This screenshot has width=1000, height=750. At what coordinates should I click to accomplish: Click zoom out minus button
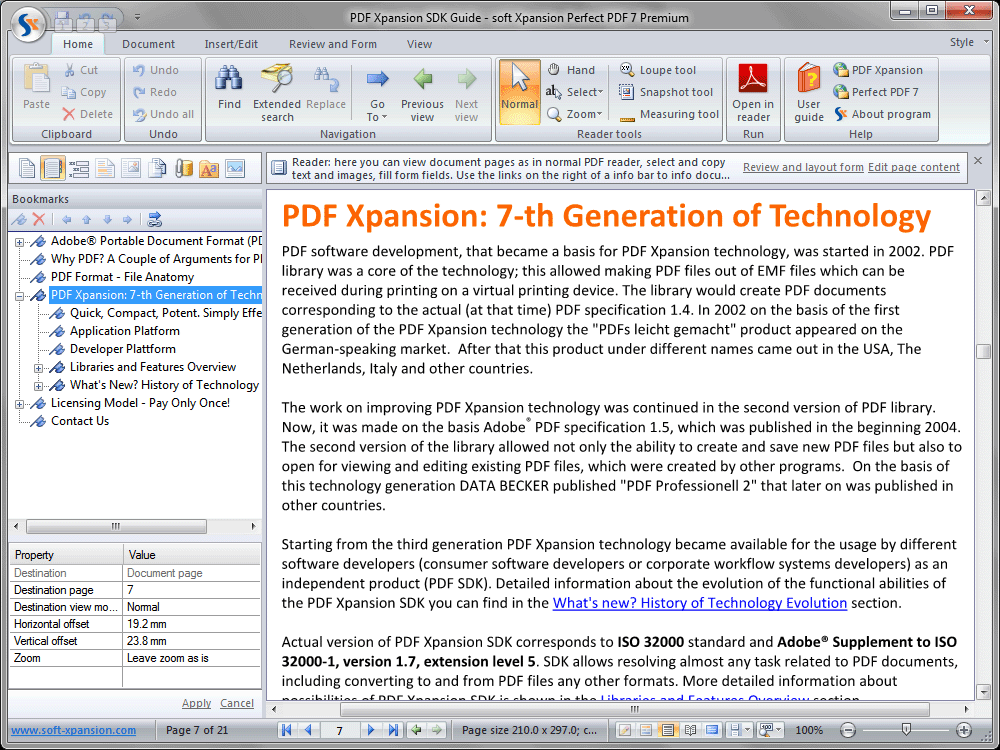click(x=848, y=730)
